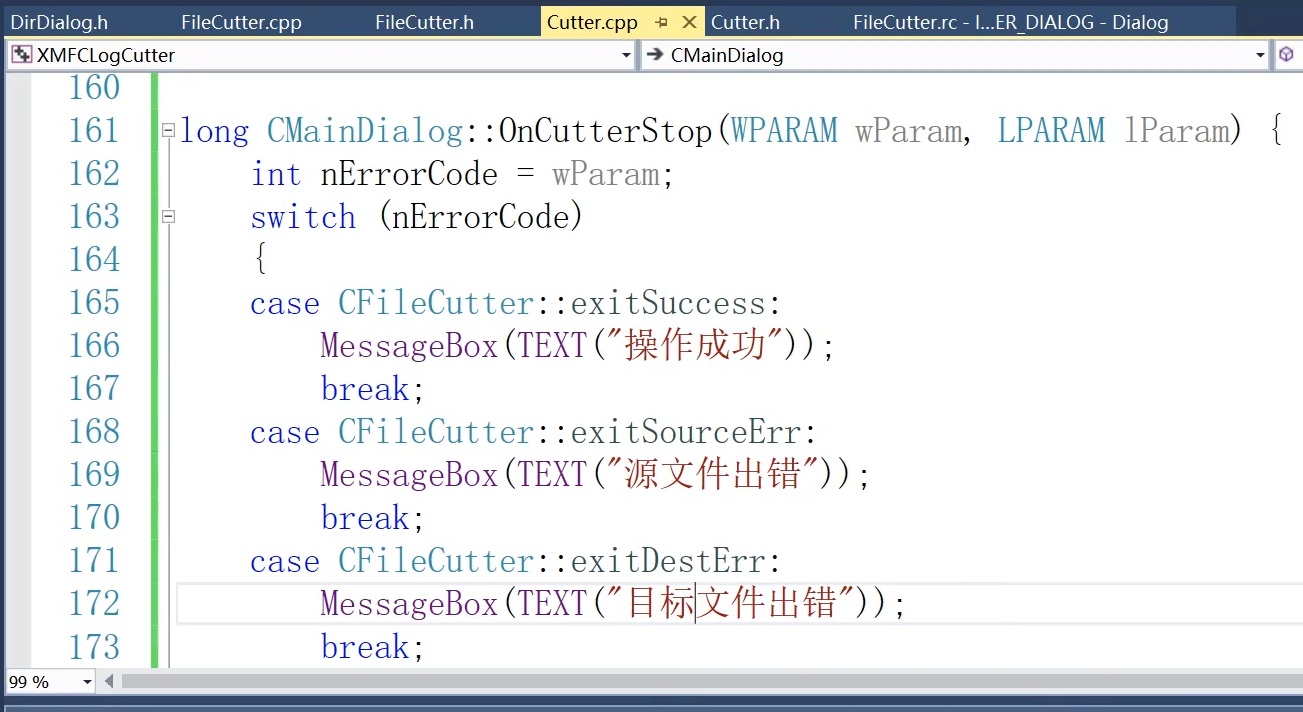1303x712 pixels.
Task: Click exitSuccess on line 165
Action: point(667,303)
